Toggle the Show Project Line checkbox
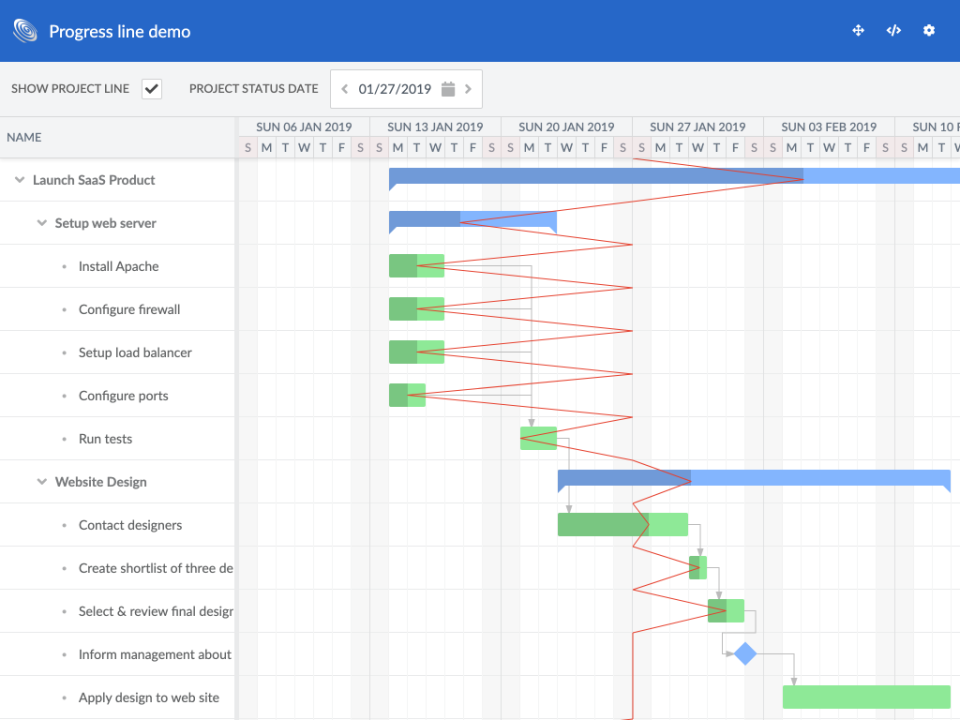Image resolution: width=960 pixels, height=720 pixels. (152, 89)
